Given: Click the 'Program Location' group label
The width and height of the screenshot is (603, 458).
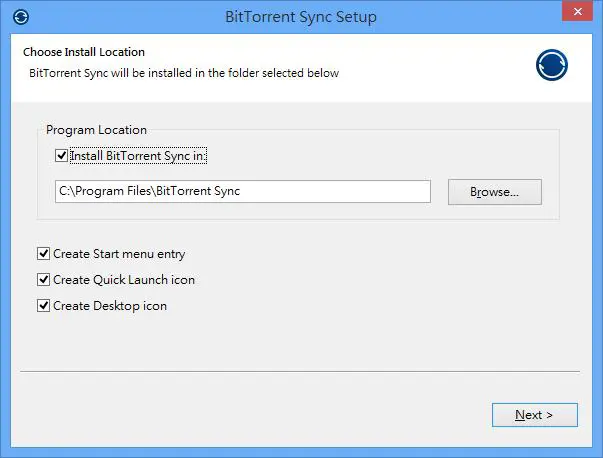Looking at the screenshot, I should pos(96,130).
